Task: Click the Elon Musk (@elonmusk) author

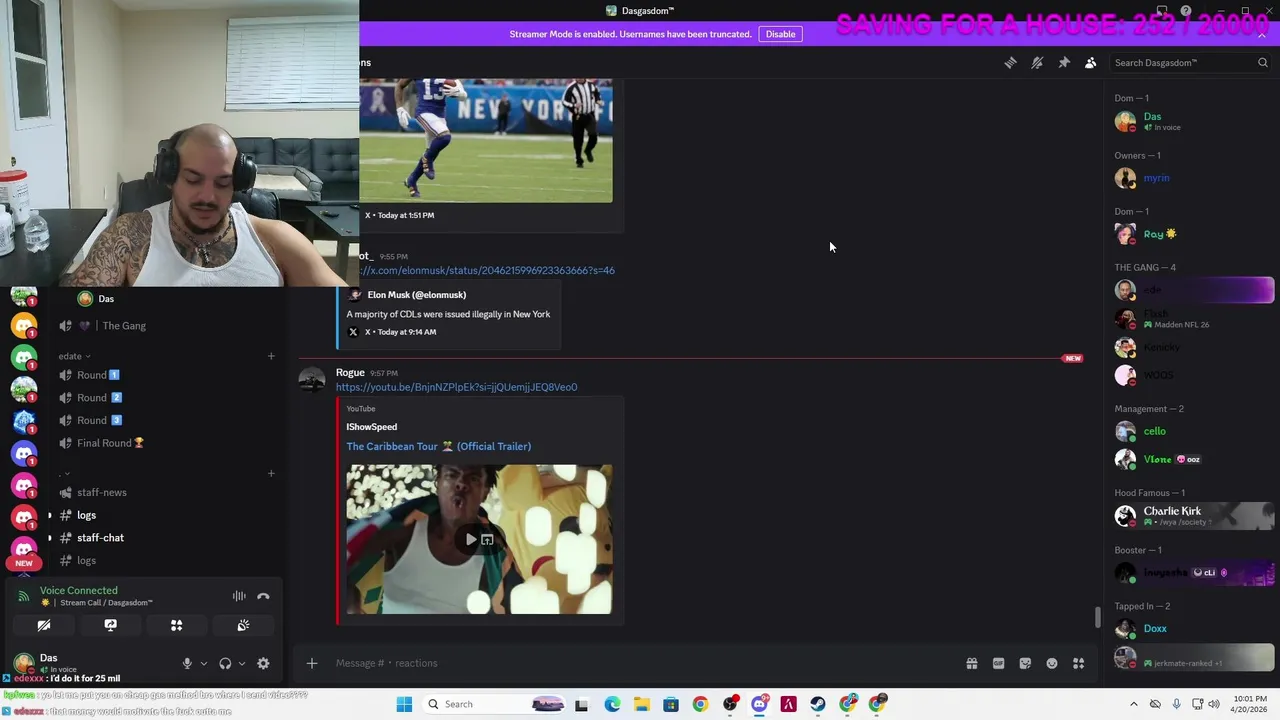Action: click(416, 295)
